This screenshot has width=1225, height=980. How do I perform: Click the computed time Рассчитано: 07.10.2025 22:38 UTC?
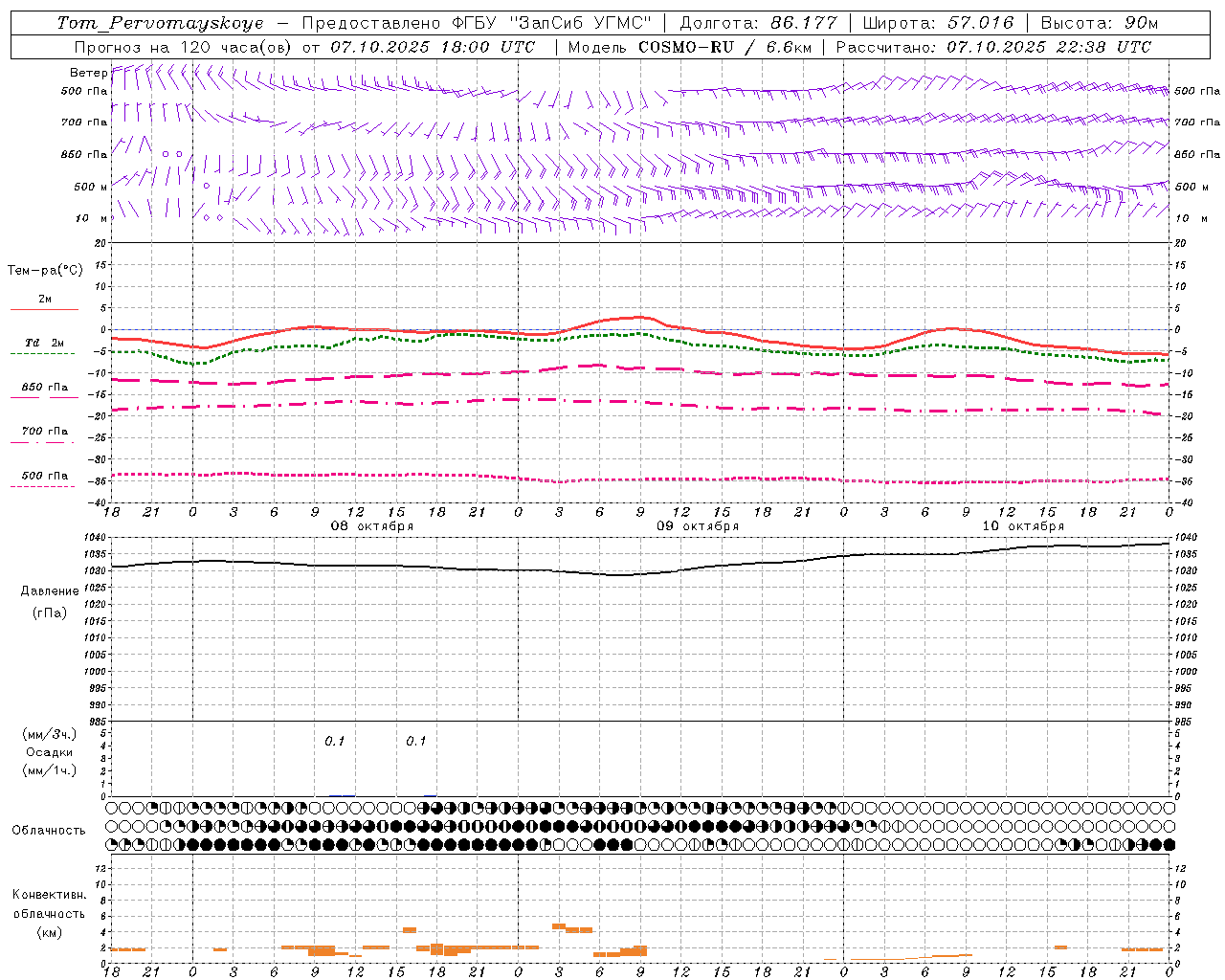pyautogui.click(x=993, y=47)
